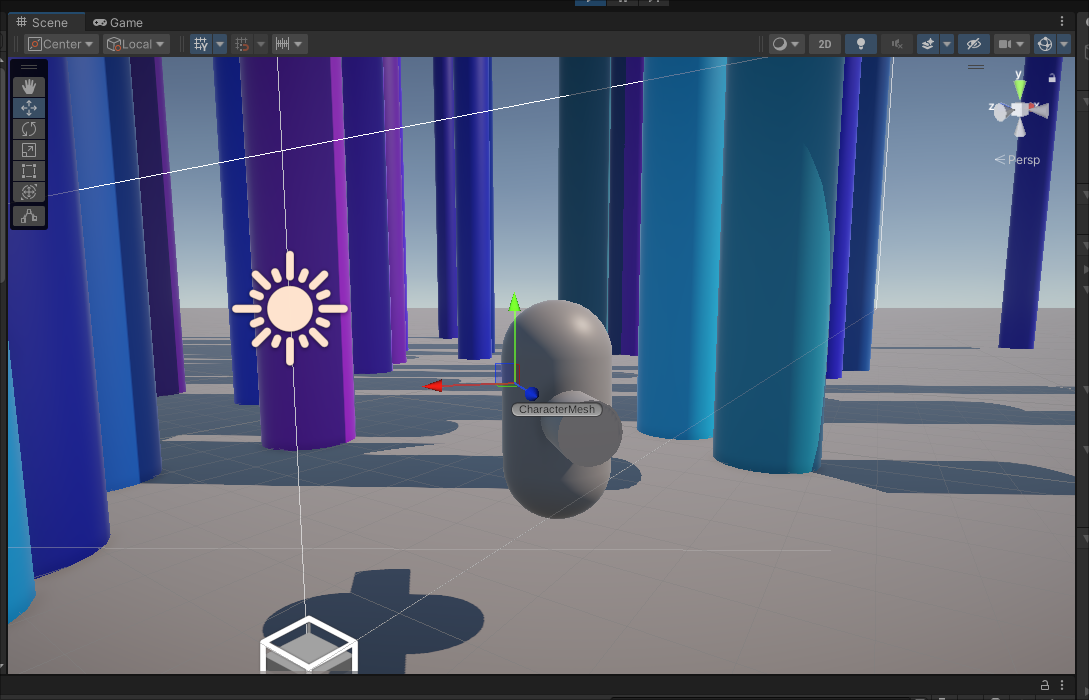Open Scene view three-dot options menu
Image resolution: width=1089 pixels, height=700 pixels.
[x=1062, y=21]
